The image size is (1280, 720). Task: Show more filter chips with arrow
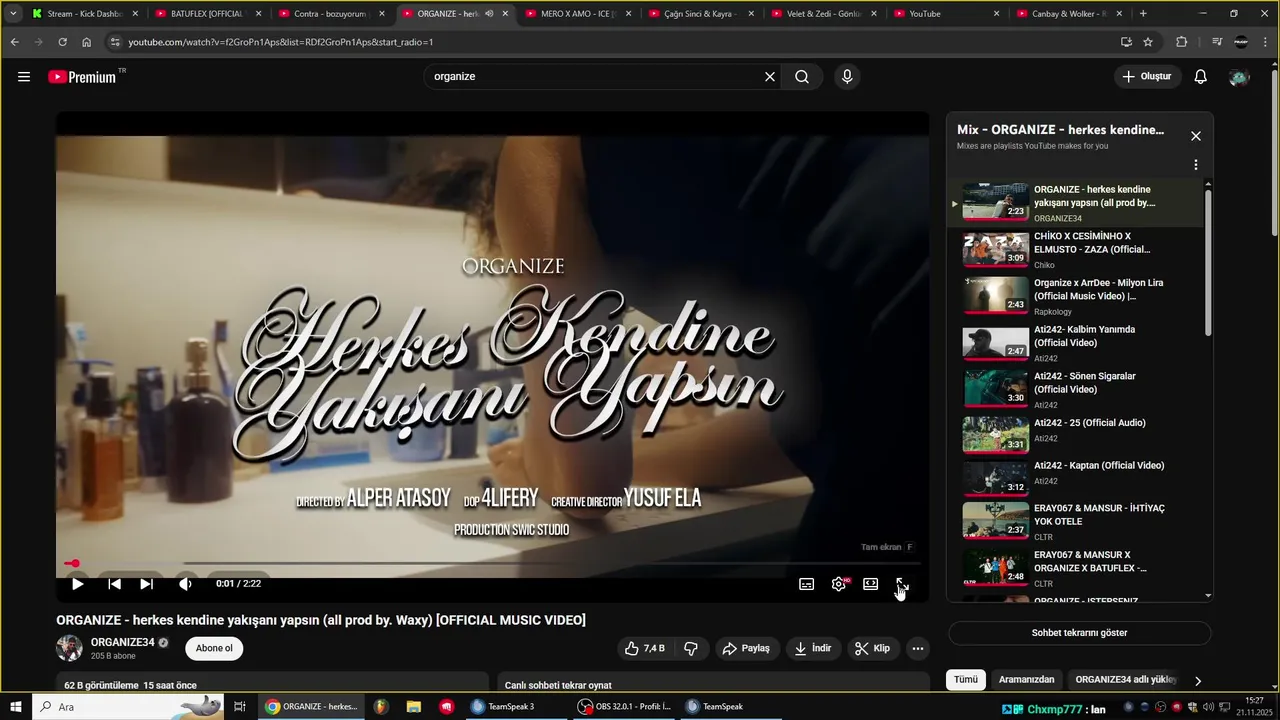click(1198, 681)
